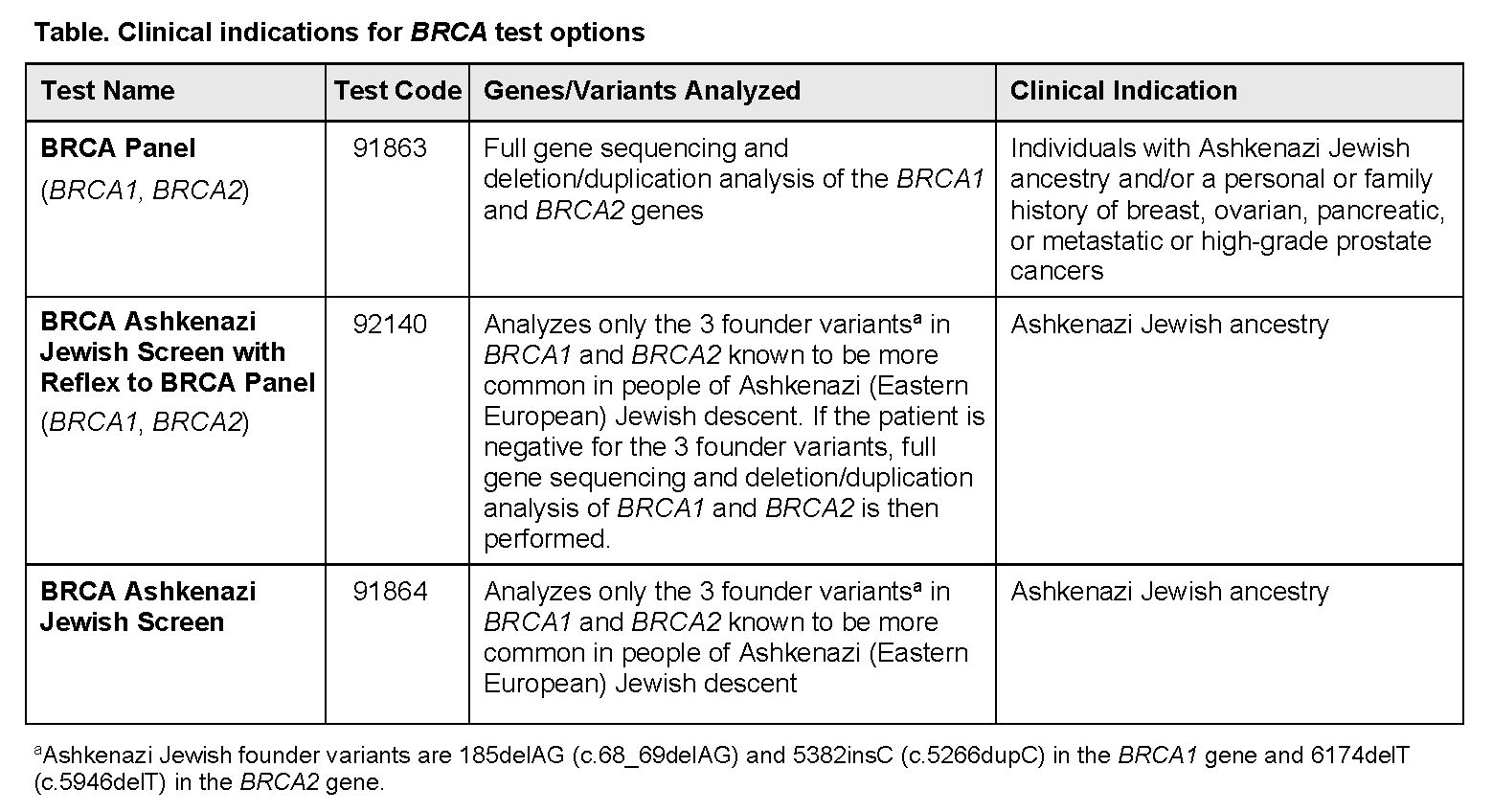Viewport: 1493px width, 812px height.
Task: Click the italic gene list under BRCA Panel
Action: click(145, 191)
